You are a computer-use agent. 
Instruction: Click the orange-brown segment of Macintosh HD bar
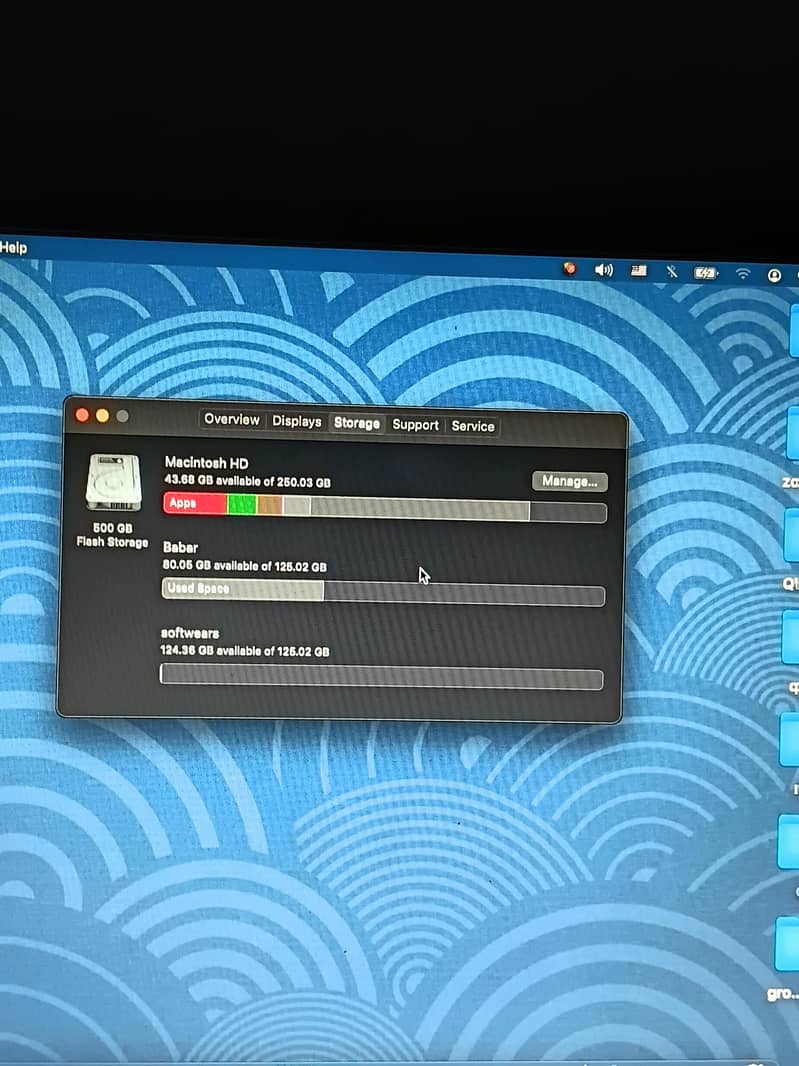pyautogui.click(x=270, y=505)
